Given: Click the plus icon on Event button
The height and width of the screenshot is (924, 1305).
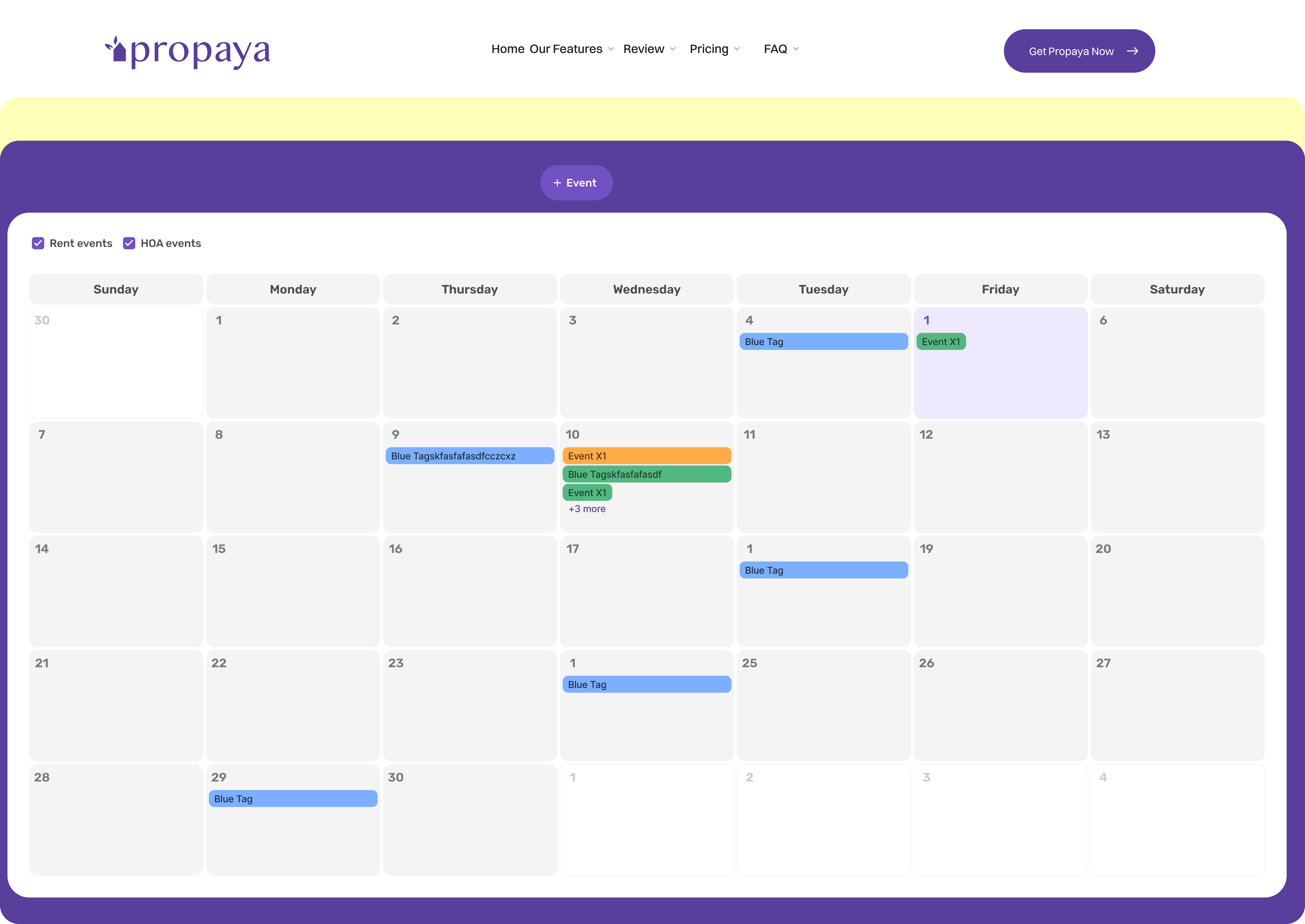Looking at the screenshot, I should coord(557,183).
